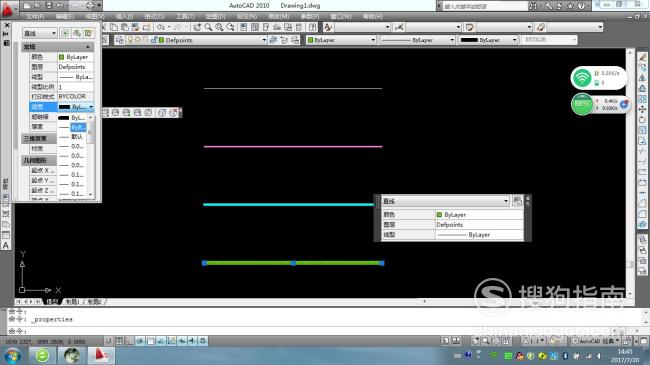650x365 pixels.
Task: Open the Layer Properties Manager icon
Action: click(x=119, y=40)
